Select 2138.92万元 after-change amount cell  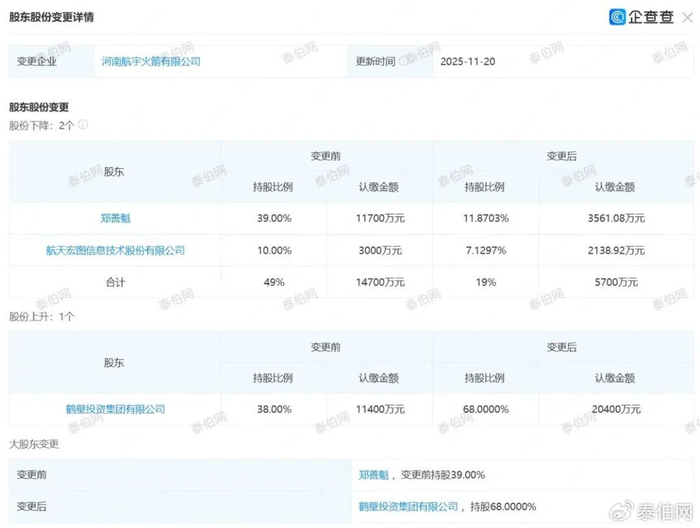[x=616, y=250]
